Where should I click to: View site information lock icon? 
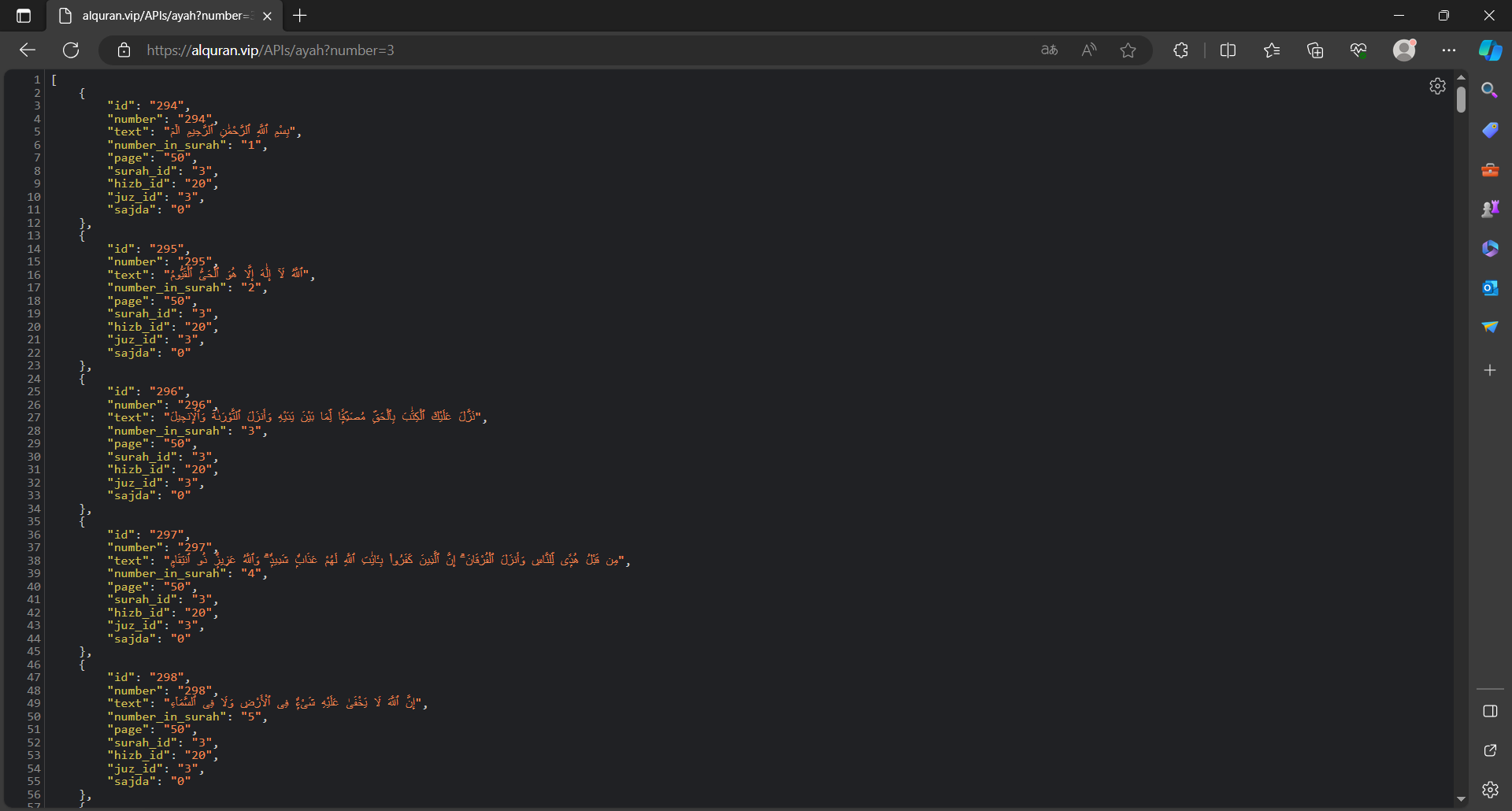tap(124, 50)
